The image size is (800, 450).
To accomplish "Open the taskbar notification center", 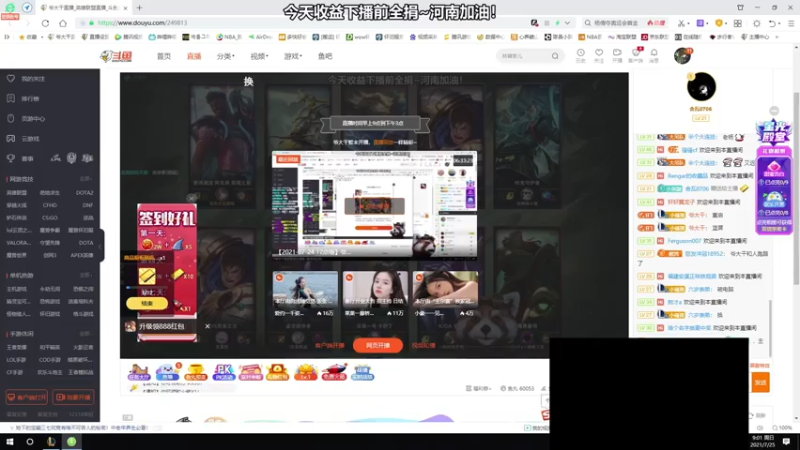I will point(786,442).
